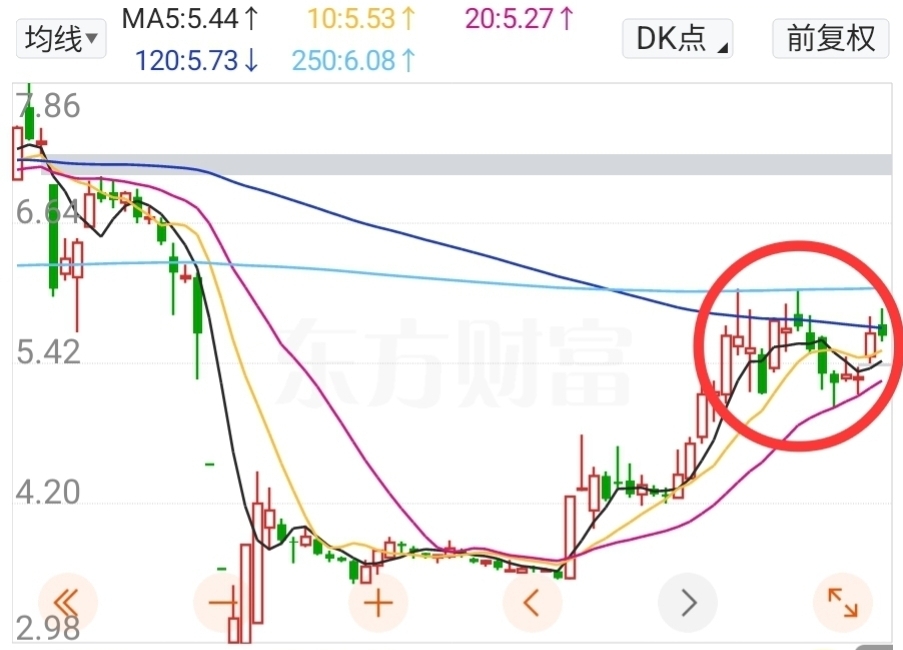Viewport: 903px width, 650px height.
Task: Click the grey horizontal resistance band
Action: pos(461,165)
